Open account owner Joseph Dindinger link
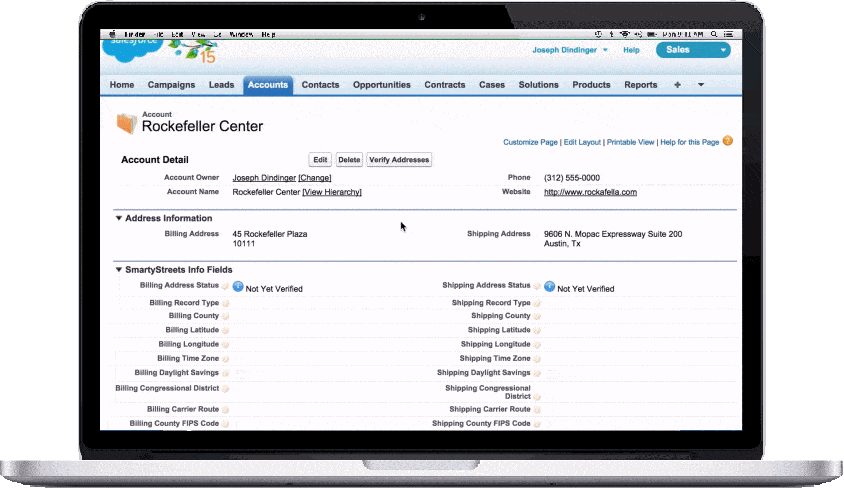The width and height of the screenshot is (844, 492). [264, 178]
